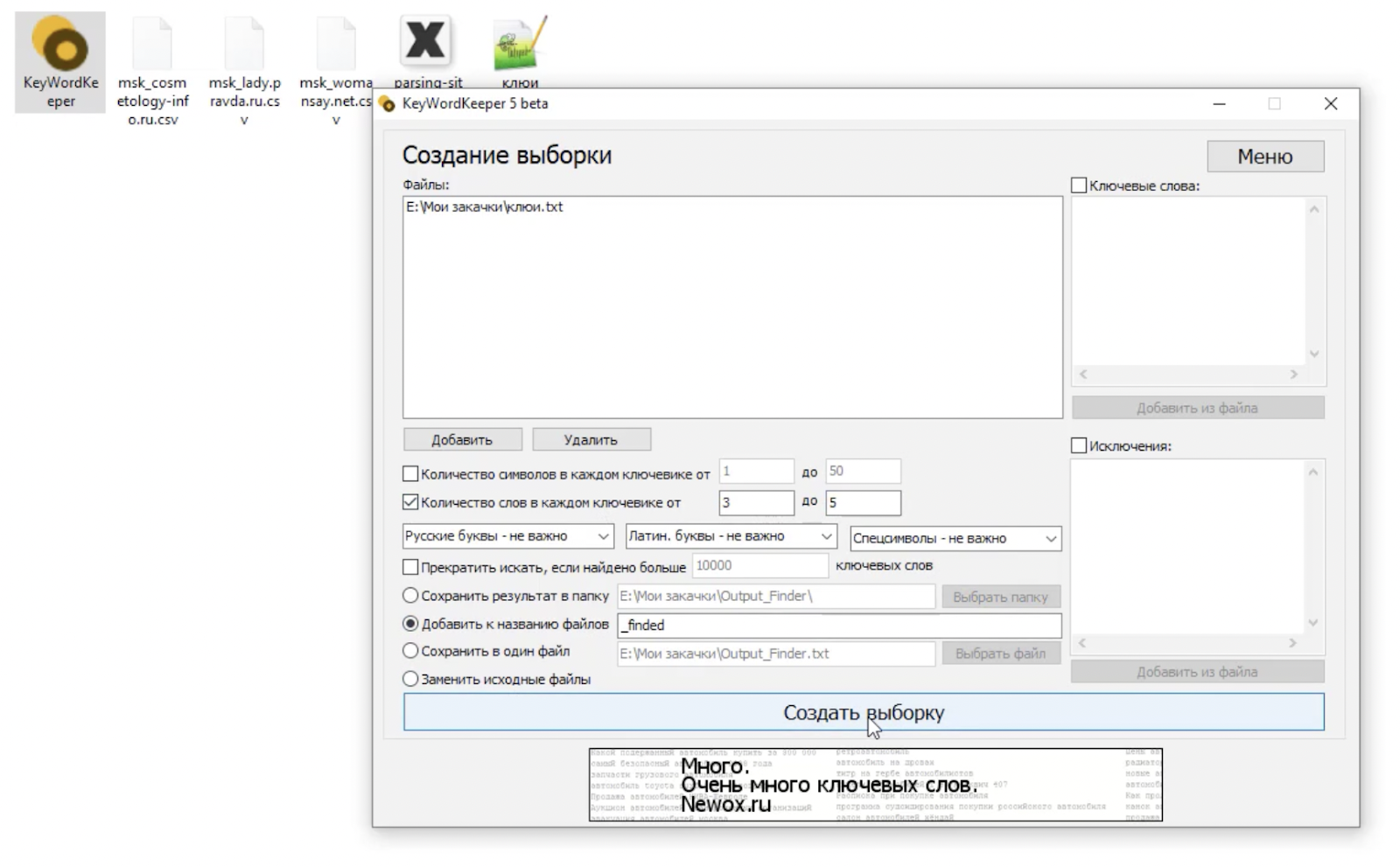Click scroll left arrow in Исключения list
The image size is (1400, 867).
point(1082,643)
